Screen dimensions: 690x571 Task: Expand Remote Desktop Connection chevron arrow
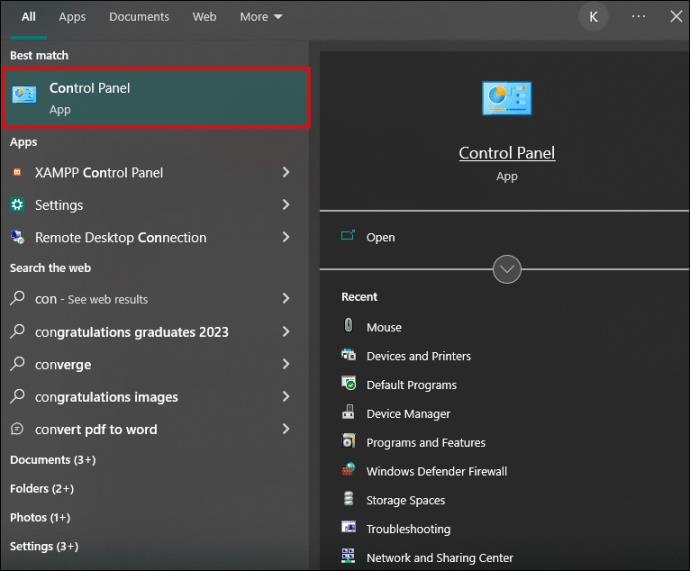[x=286, y=237]
